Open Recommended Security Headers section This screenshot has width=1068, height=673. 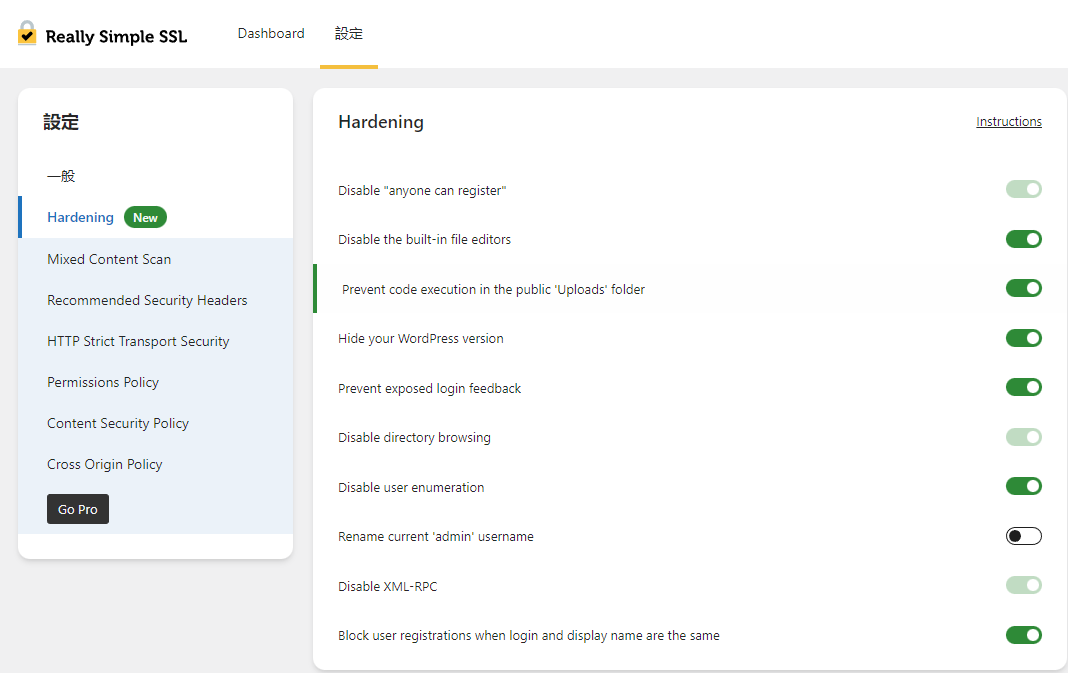(147, 300)
